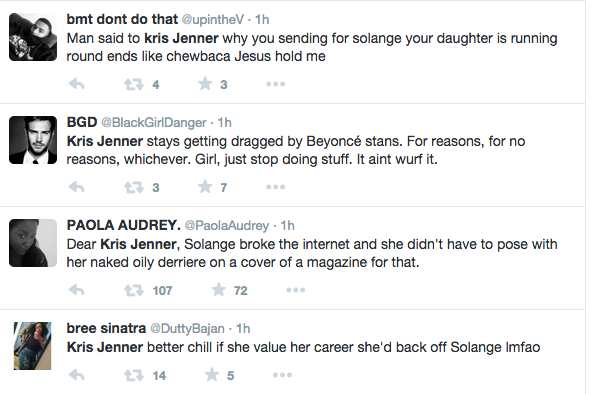Viewport: 594px width, 394px height.
Task: Reply to the BGD tweet
Action: (77, 187)
